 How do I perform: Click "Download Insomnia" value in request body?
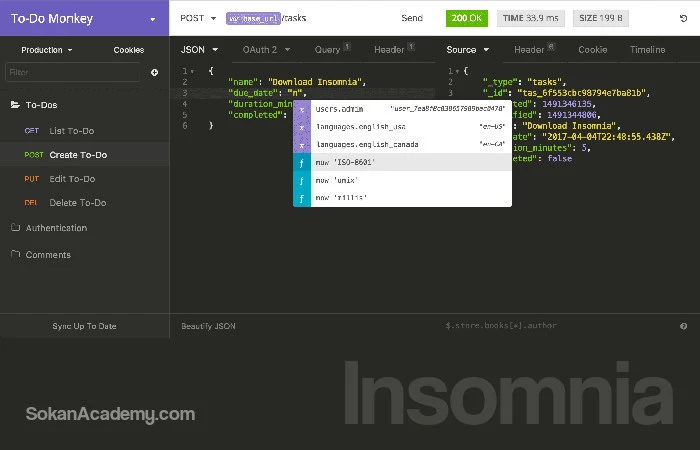[x=315, y=82]
